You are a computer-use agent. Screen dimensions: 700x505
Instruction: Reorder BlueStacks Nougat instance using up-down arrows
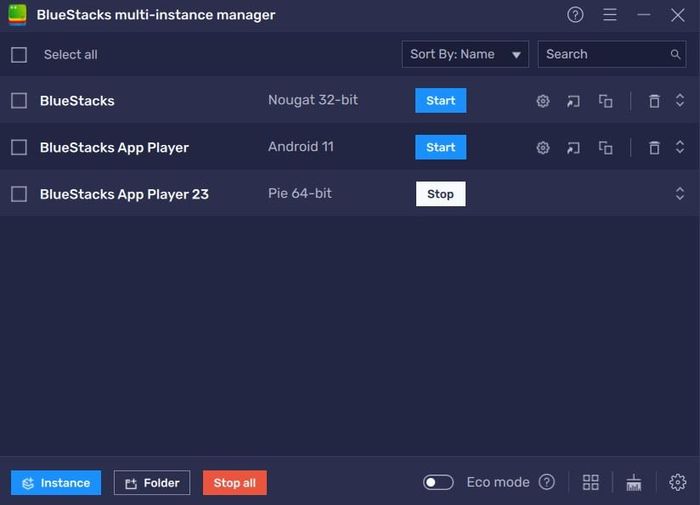click(x=679, y=100)
